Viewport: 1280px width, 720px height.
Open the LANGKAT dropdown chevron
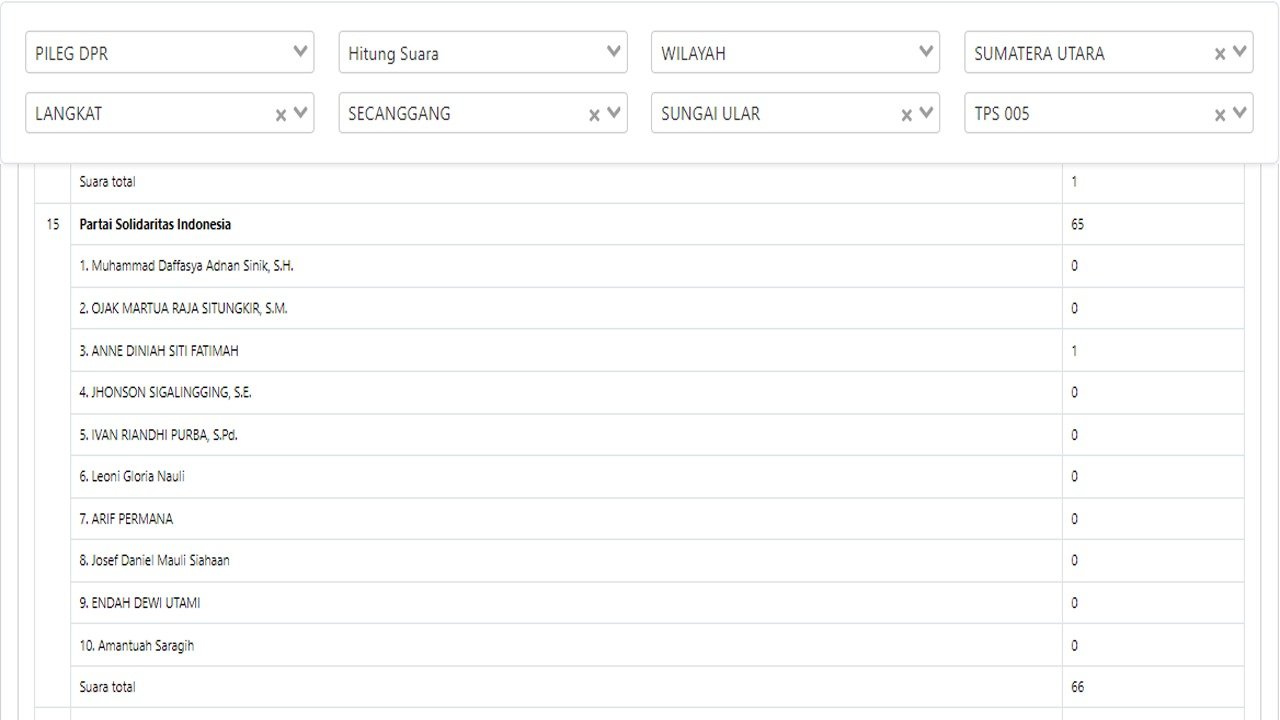300,113
